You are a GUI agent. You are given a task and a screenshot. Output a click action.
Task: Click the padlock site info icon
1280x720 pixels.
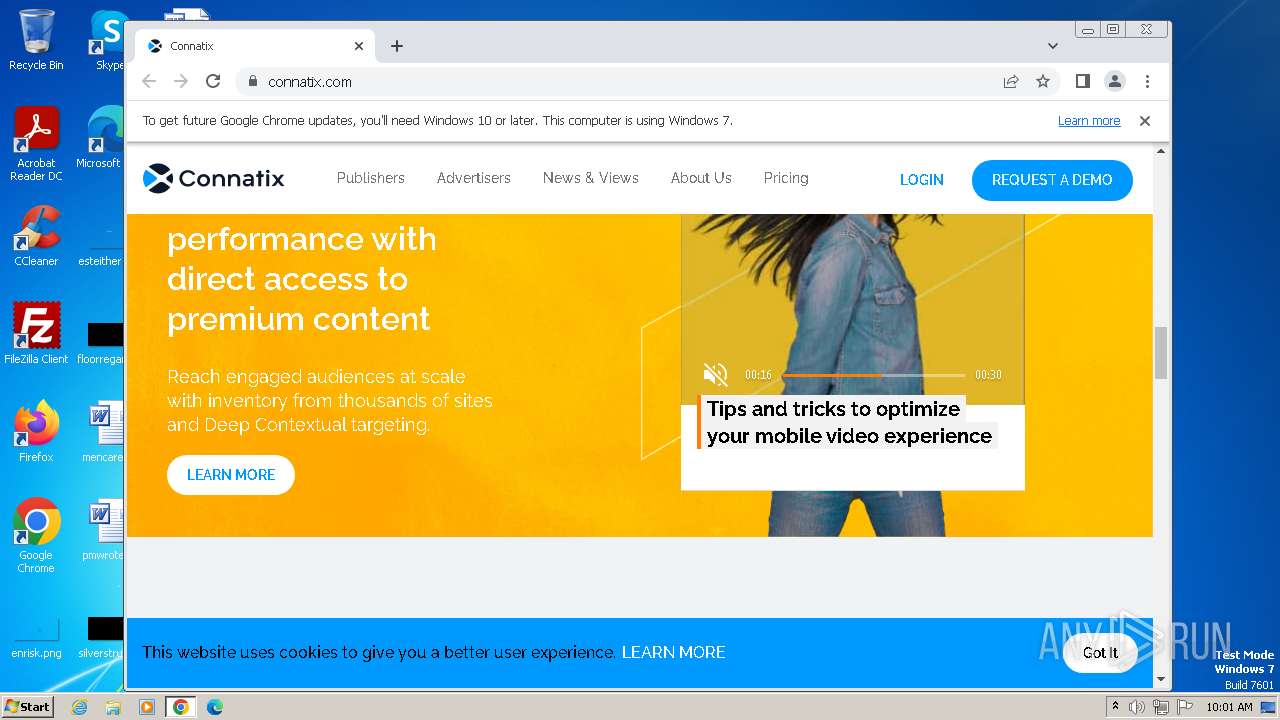point(252,81)
